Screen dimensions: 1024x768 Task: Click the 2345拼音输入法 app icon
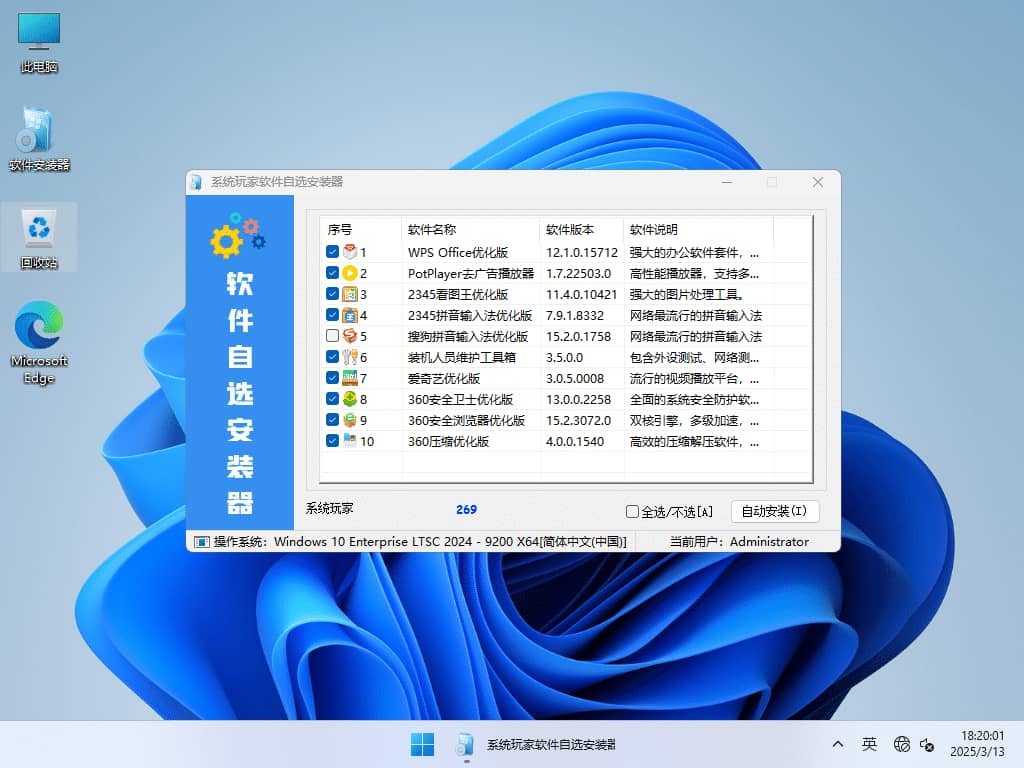coord(351,314)
